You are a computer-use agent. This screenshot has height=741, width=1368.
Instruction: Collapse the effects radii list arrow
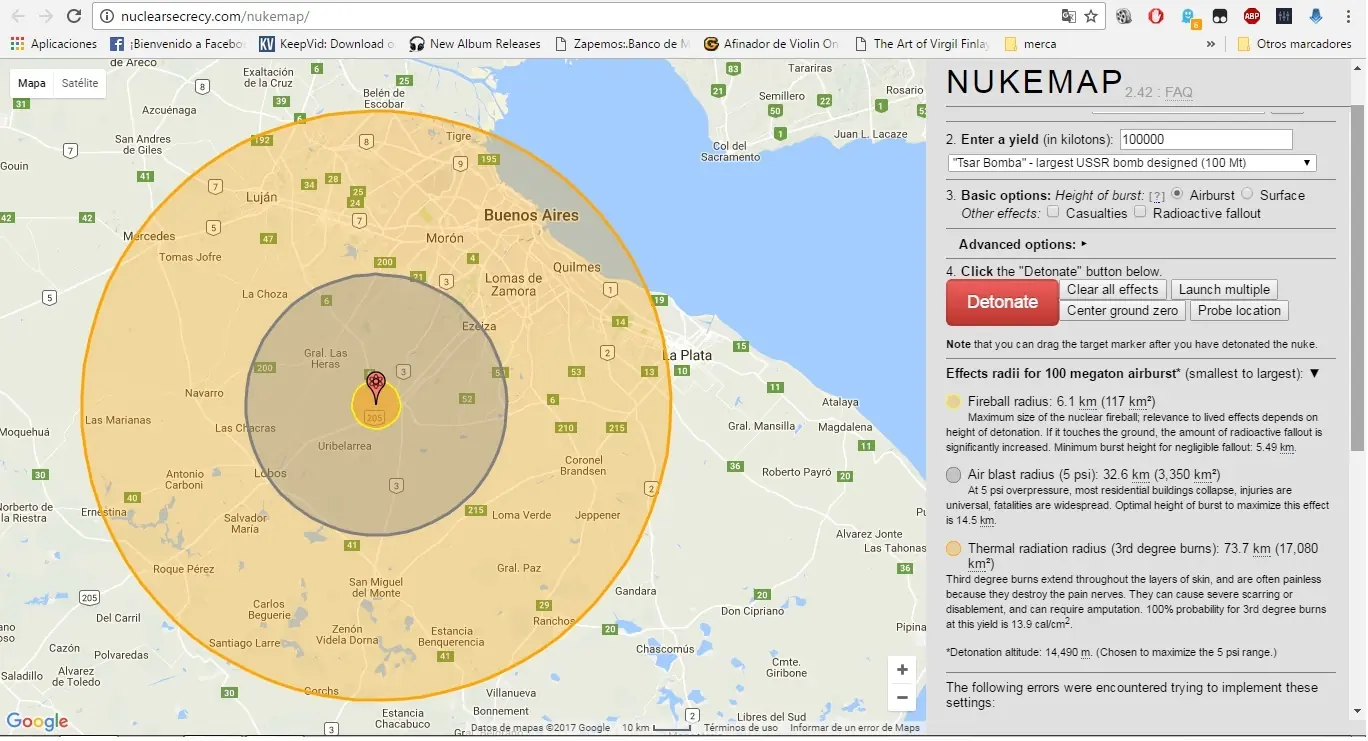(1314, 373)
